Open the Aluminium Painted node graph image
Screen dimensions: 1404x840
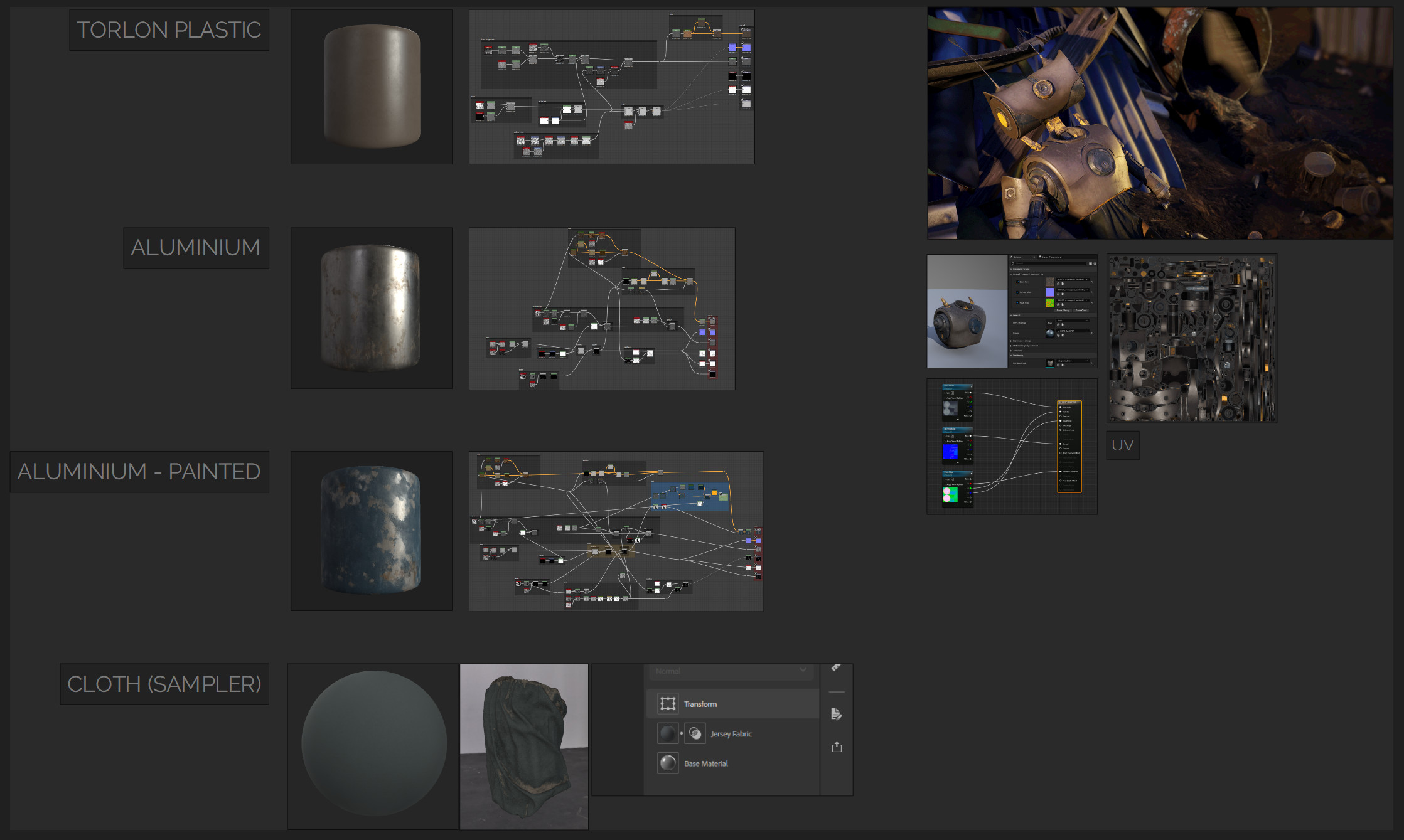[x=616, y=531]
